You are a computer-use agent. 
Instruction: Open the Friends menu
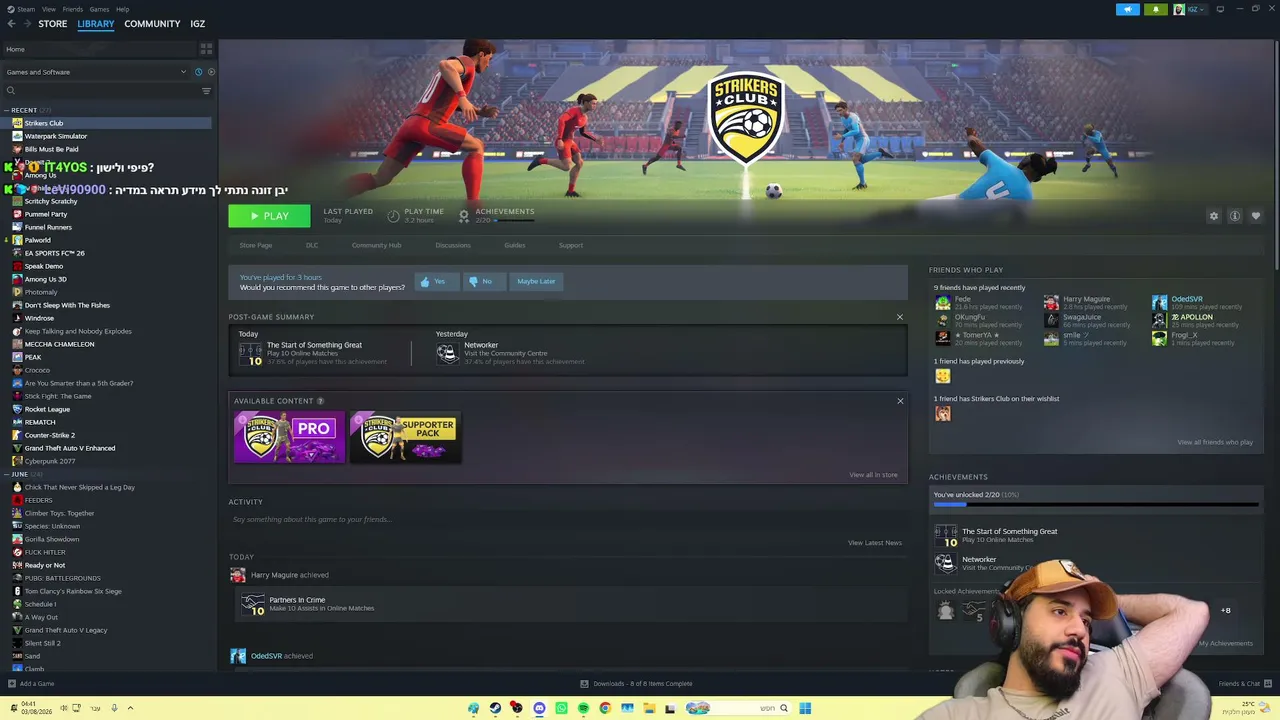click(73, 9)
